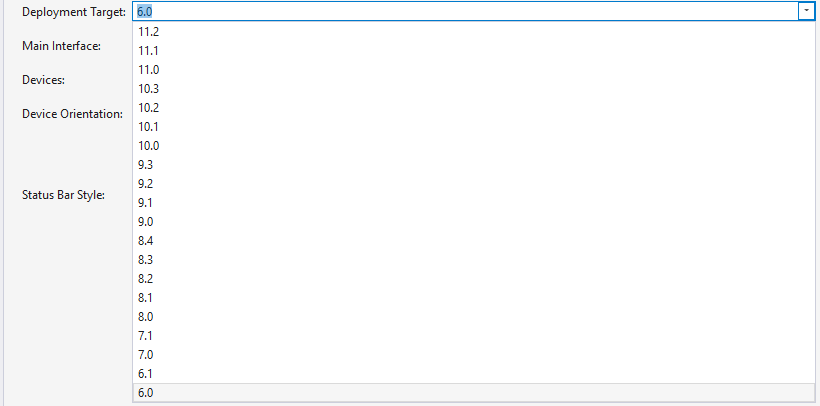Pick the 9.0 list entry
This screenshot has height=406, width=820.
tap(146, 222)
